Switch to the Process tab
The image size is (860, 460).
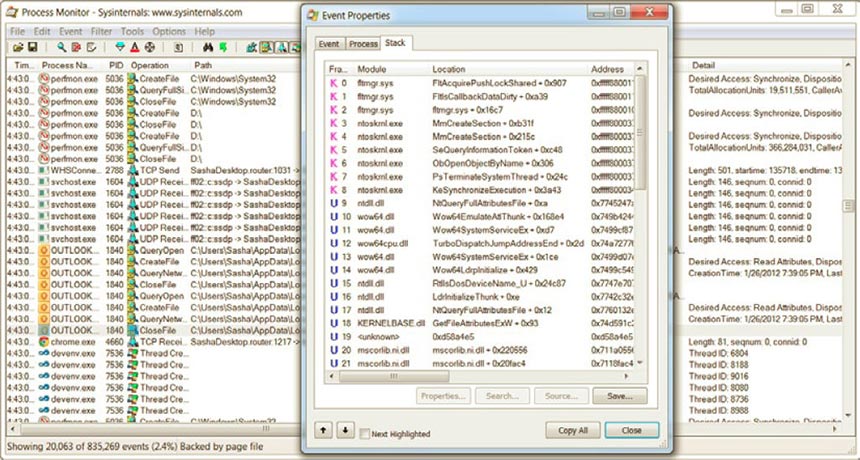(364, 44)
